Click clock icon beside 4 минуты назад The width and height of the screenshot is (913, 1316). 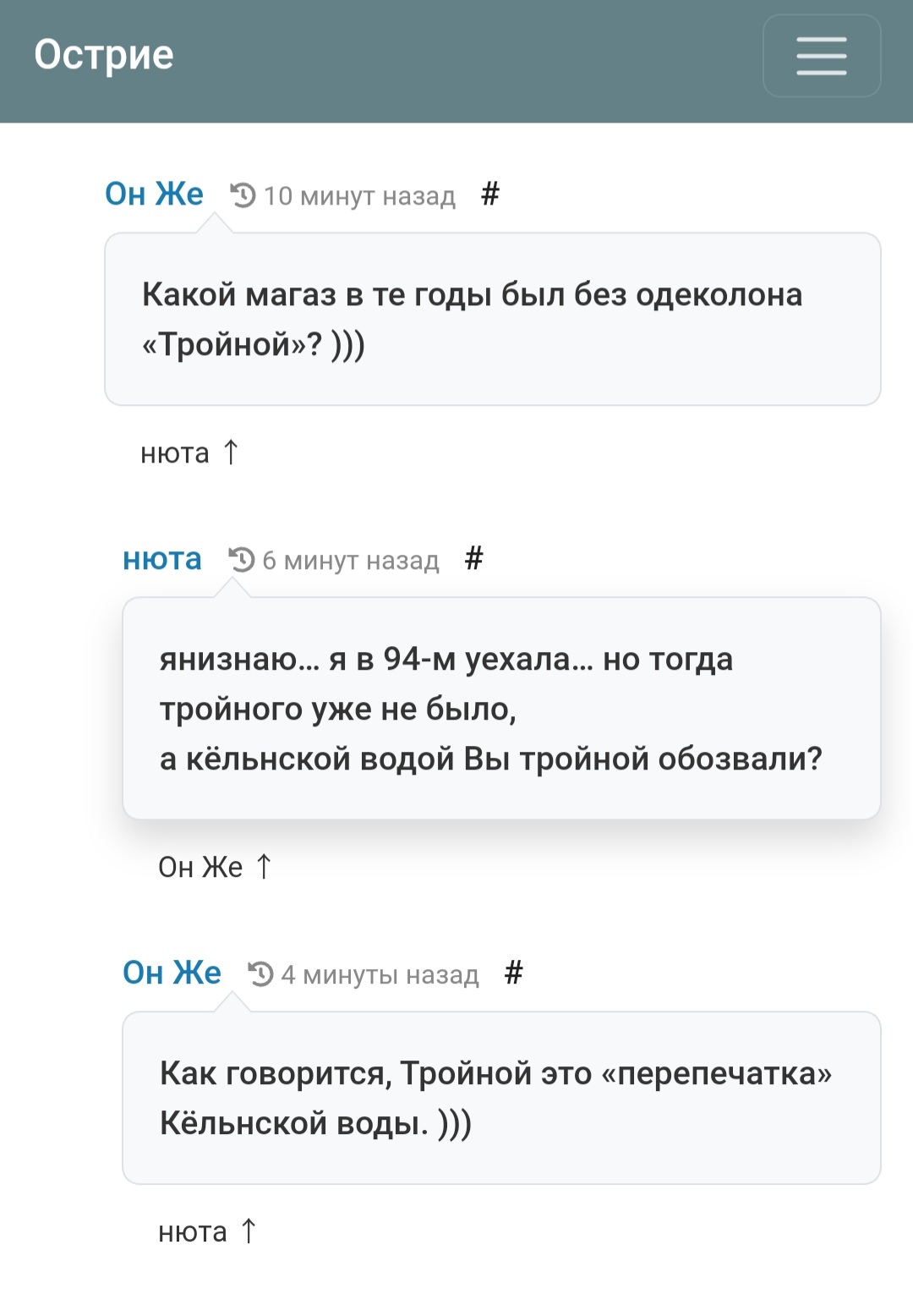[x=260, y=974]
